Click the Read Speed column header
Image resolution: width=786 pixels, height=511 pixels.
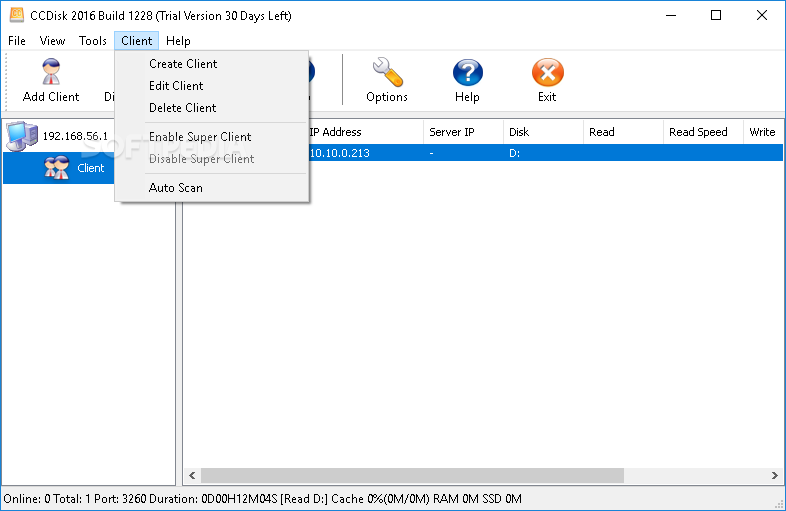tap(704, 132)
